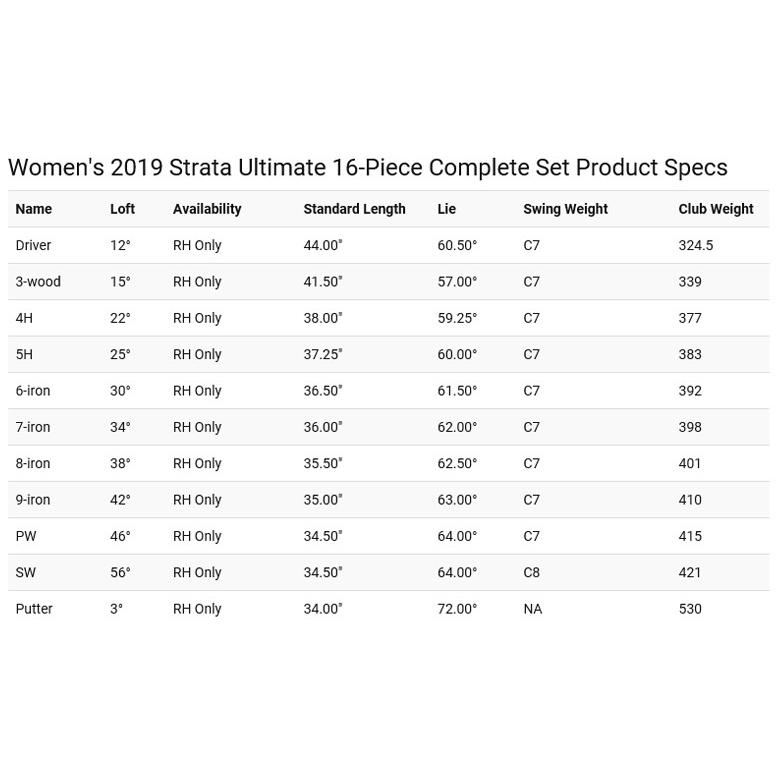
Task: Click the 9-iron loft value 42°
Action: [120, 500]
